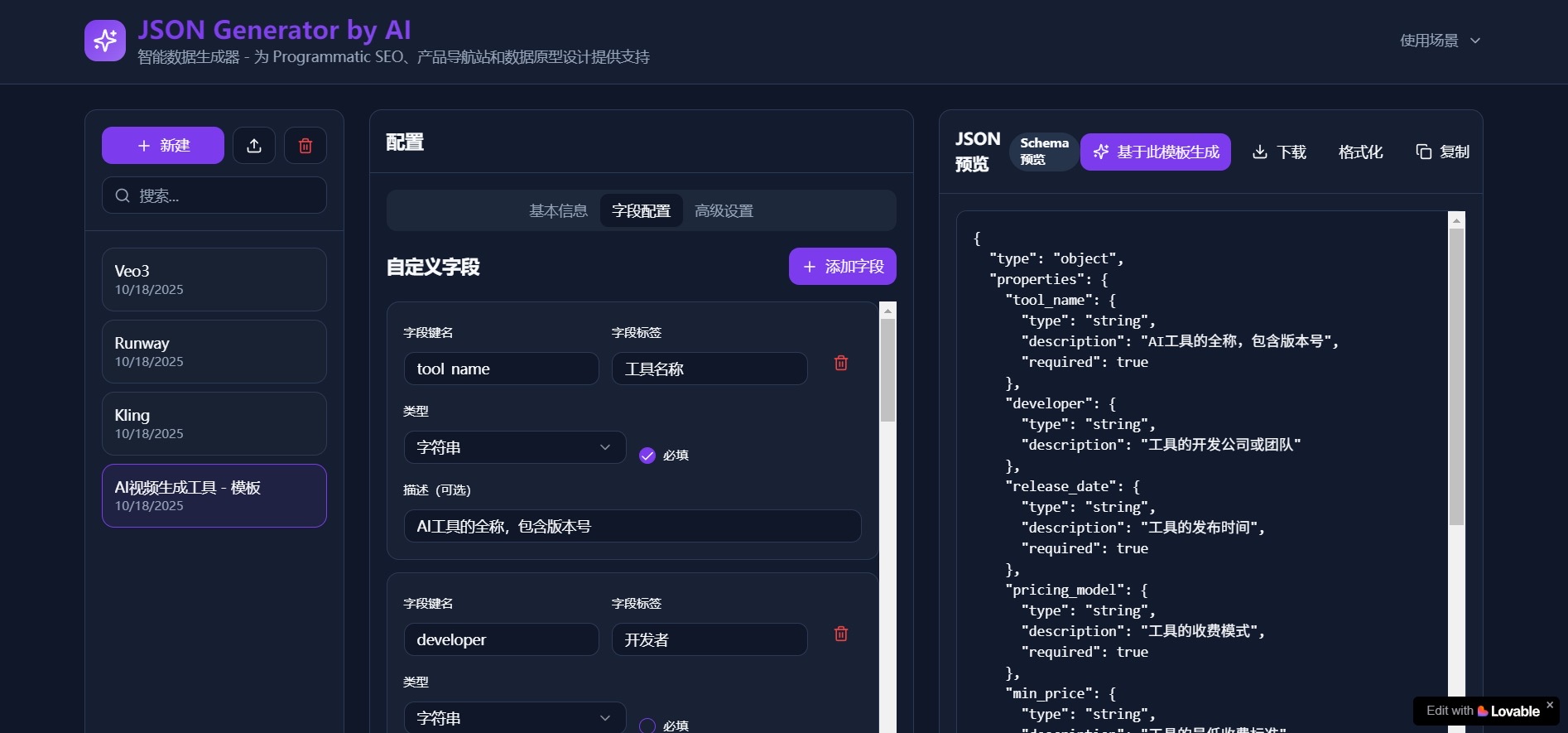Click the JSON preview scroll-up arrow
This screenshot has height=733, width=1568.
(1457, 220)
